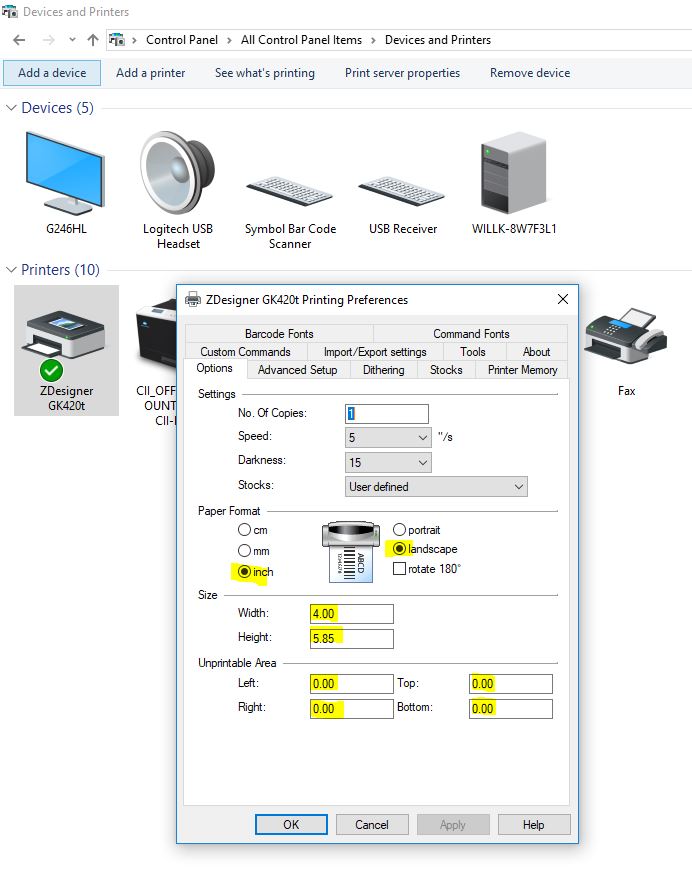Choose the portrait orientation radio button
This screenshot has height=895, width=692.
click(x=400, y=529)
